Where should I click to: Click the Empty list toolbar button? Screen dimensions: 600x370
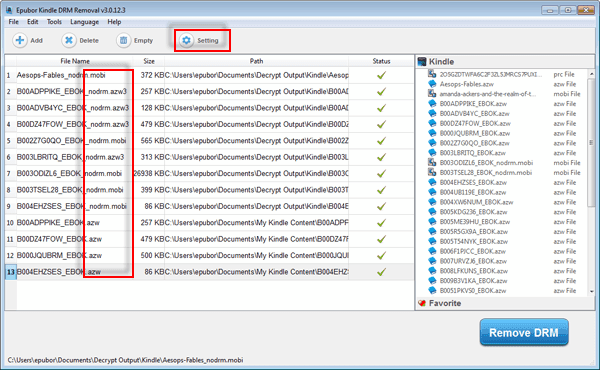[x=135, y=40]
